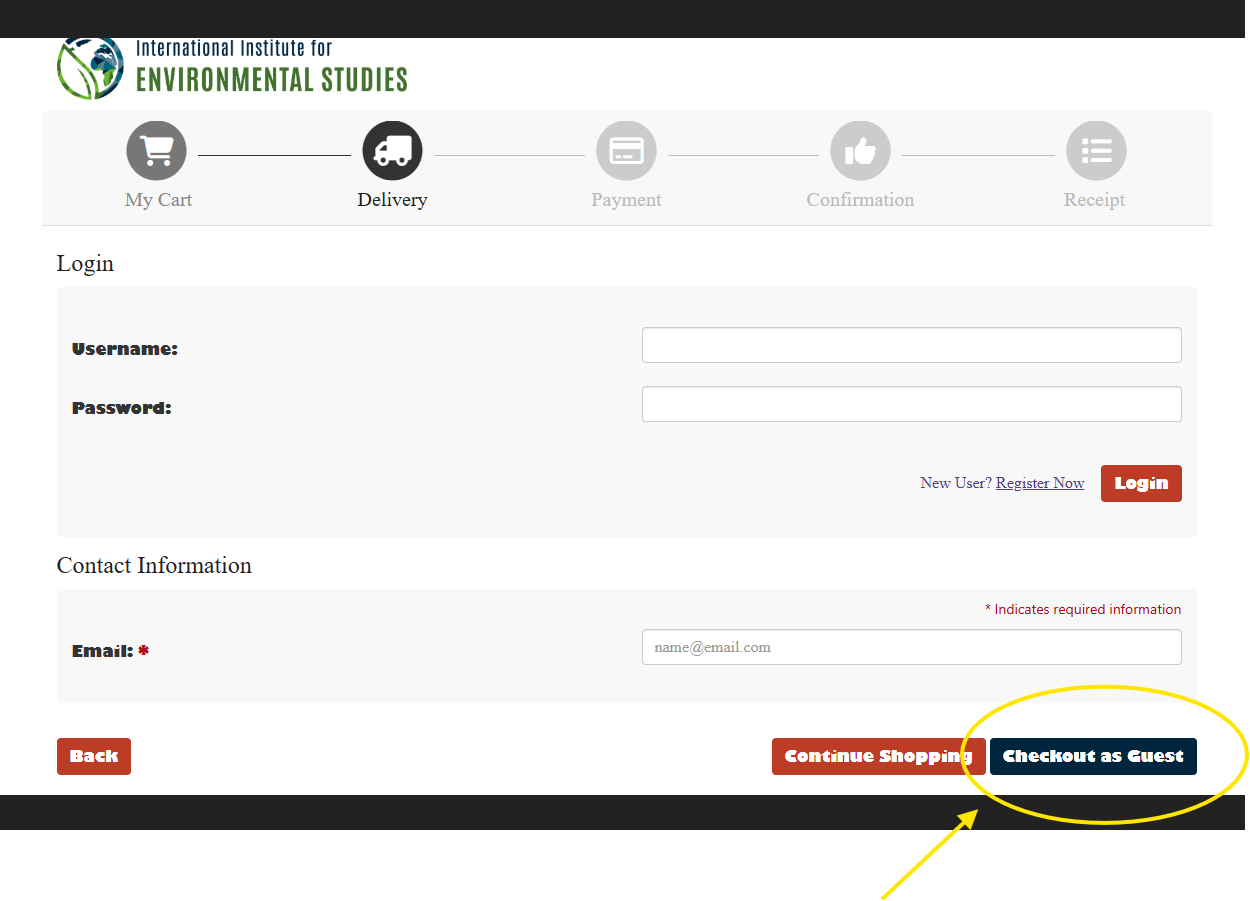Screen dimensions: 1250x901
Task: Open the Register Now link
Action: click(x=1040, y=483)
